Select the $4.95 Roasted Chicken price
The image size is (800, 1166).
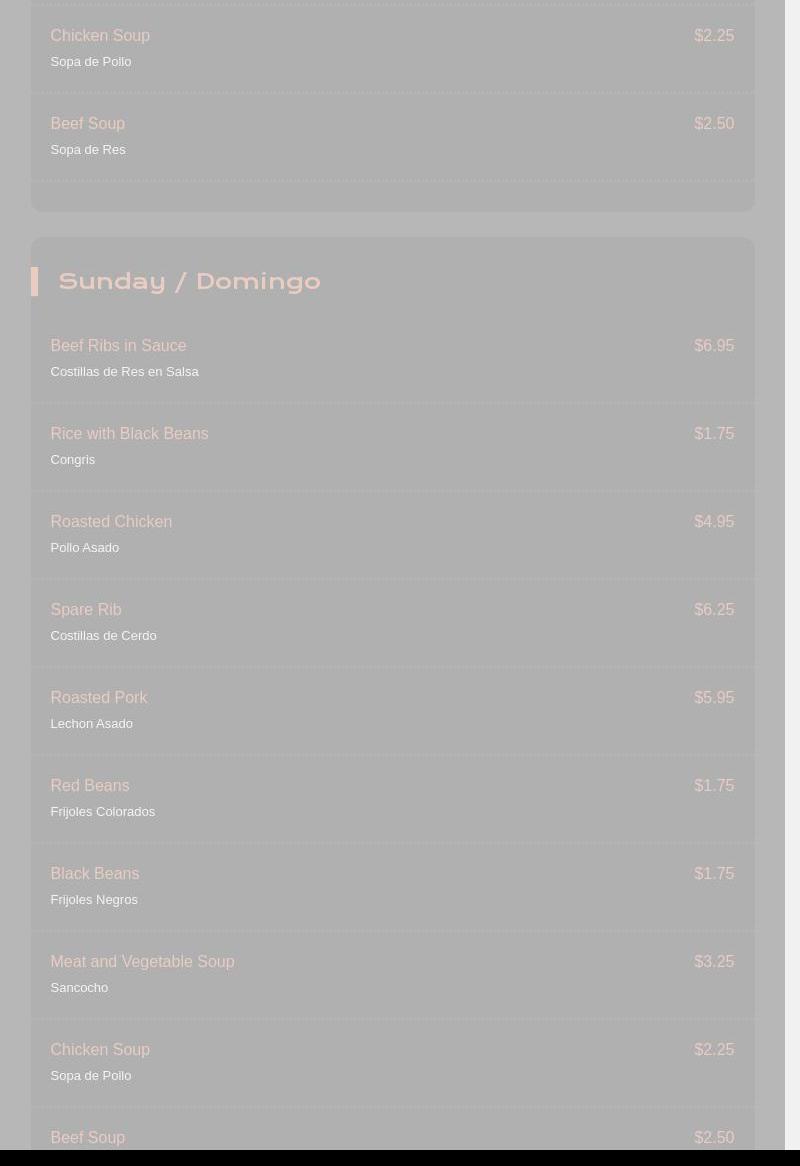click(x=714, y=522)
